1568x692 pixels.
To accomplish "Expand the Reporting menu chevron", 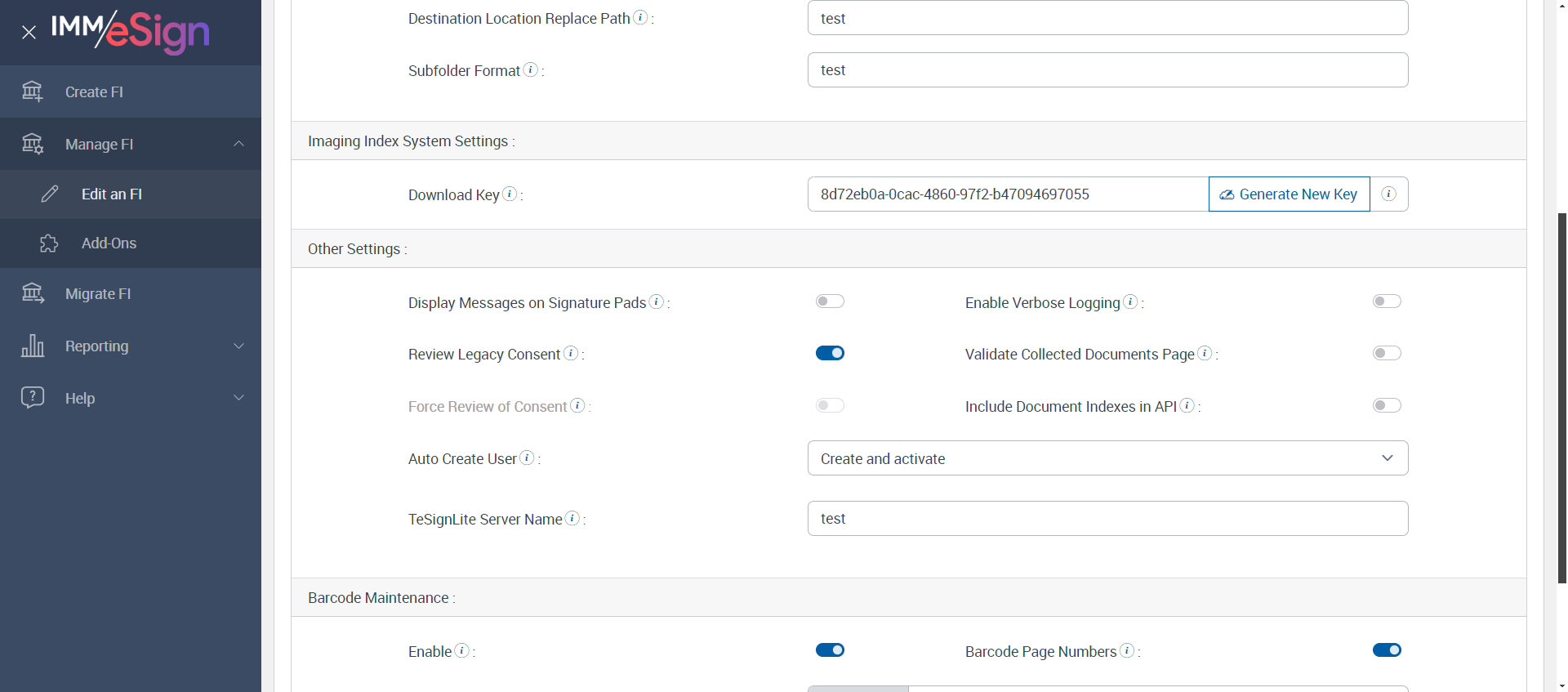I will (239, 346).
